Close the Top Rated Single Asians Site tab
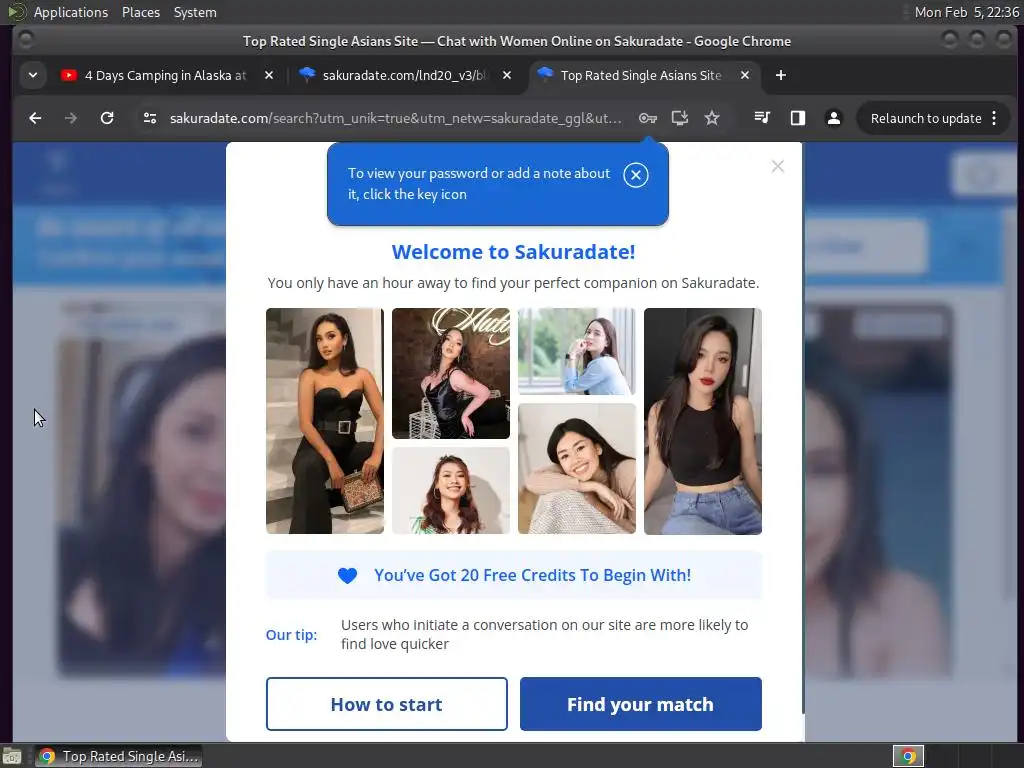 point(744,75)
